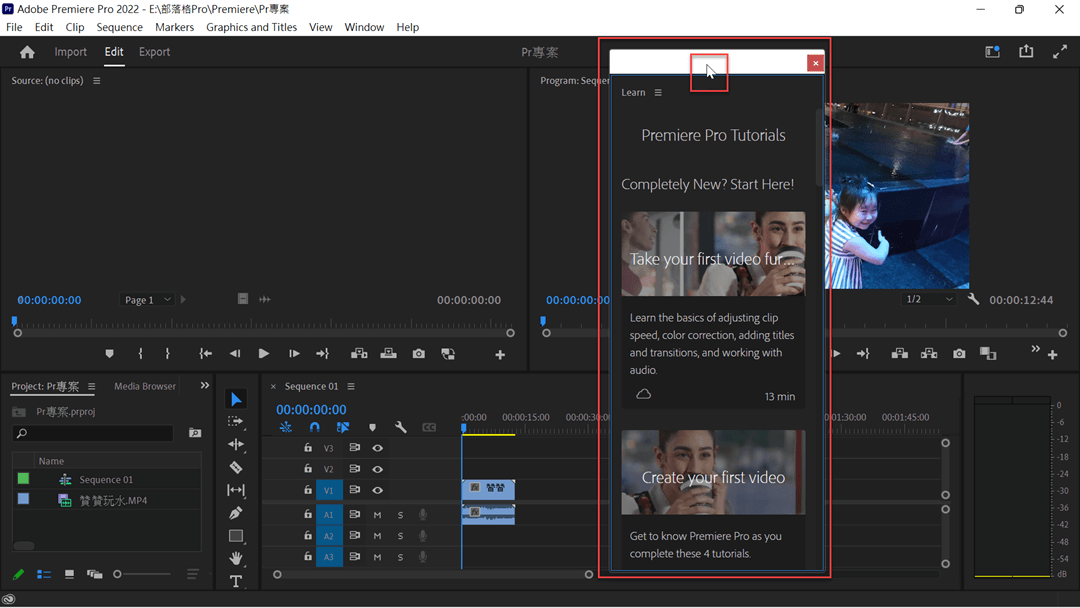Viewport: 1080px width, 608px height.
Task: Add marker in Source monitor
Action: click(110, 354)
